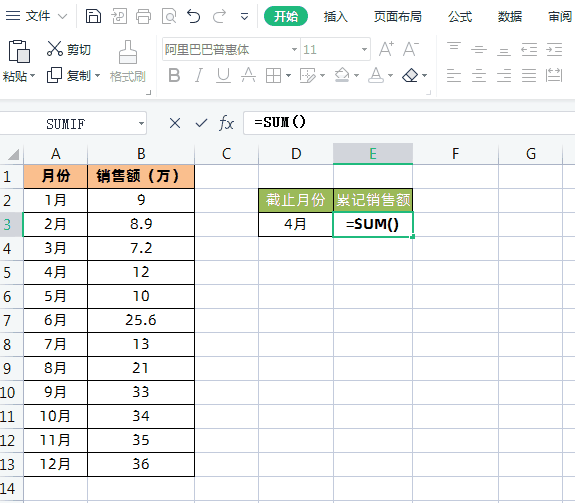Image resolution: width=575 pixels, height=503 pixels.
Task: Click the 格式刷 label
Action: click(x=128, y=76)
